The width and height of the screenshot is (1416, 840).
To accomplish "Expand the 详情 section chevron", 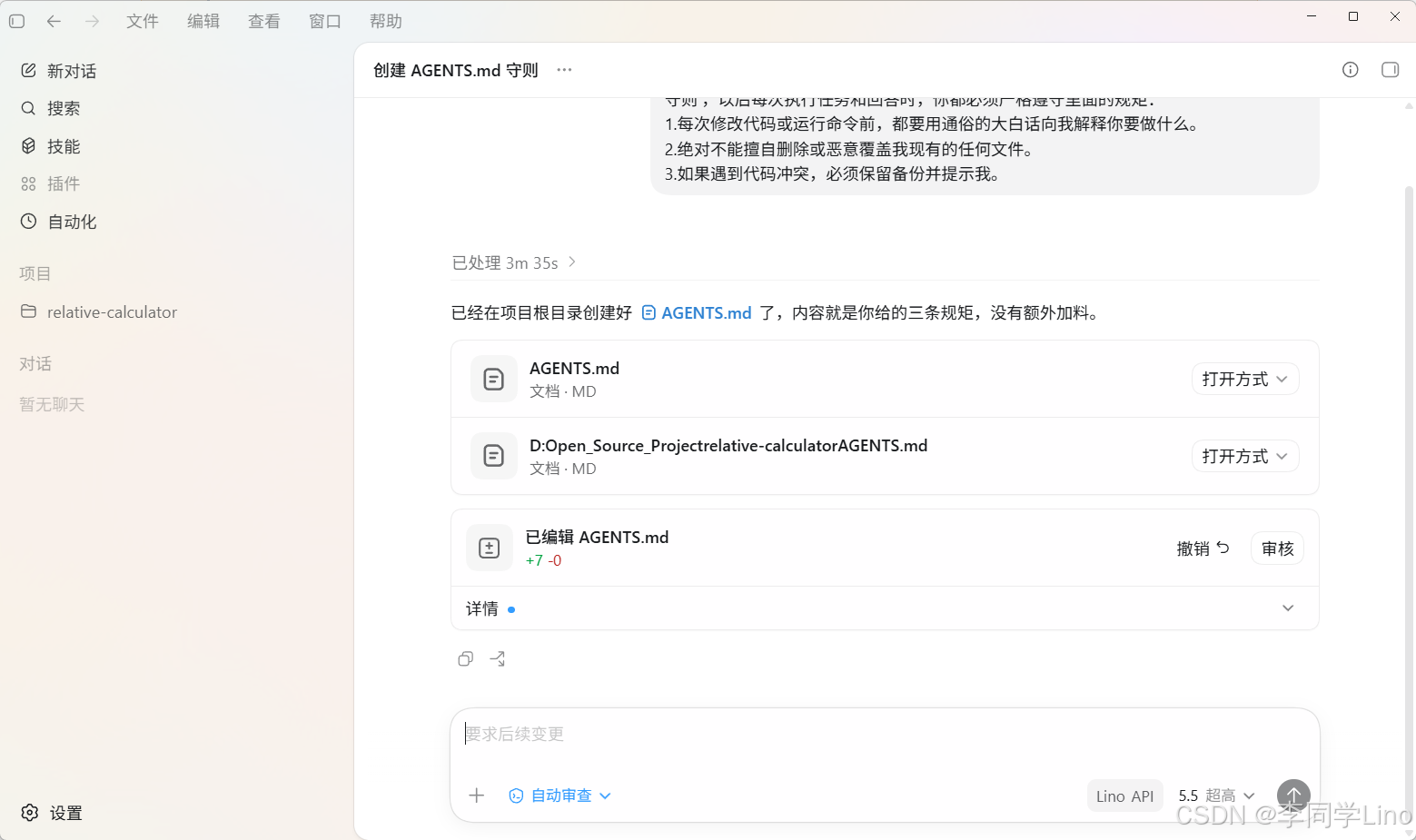I will [1288, 608].
